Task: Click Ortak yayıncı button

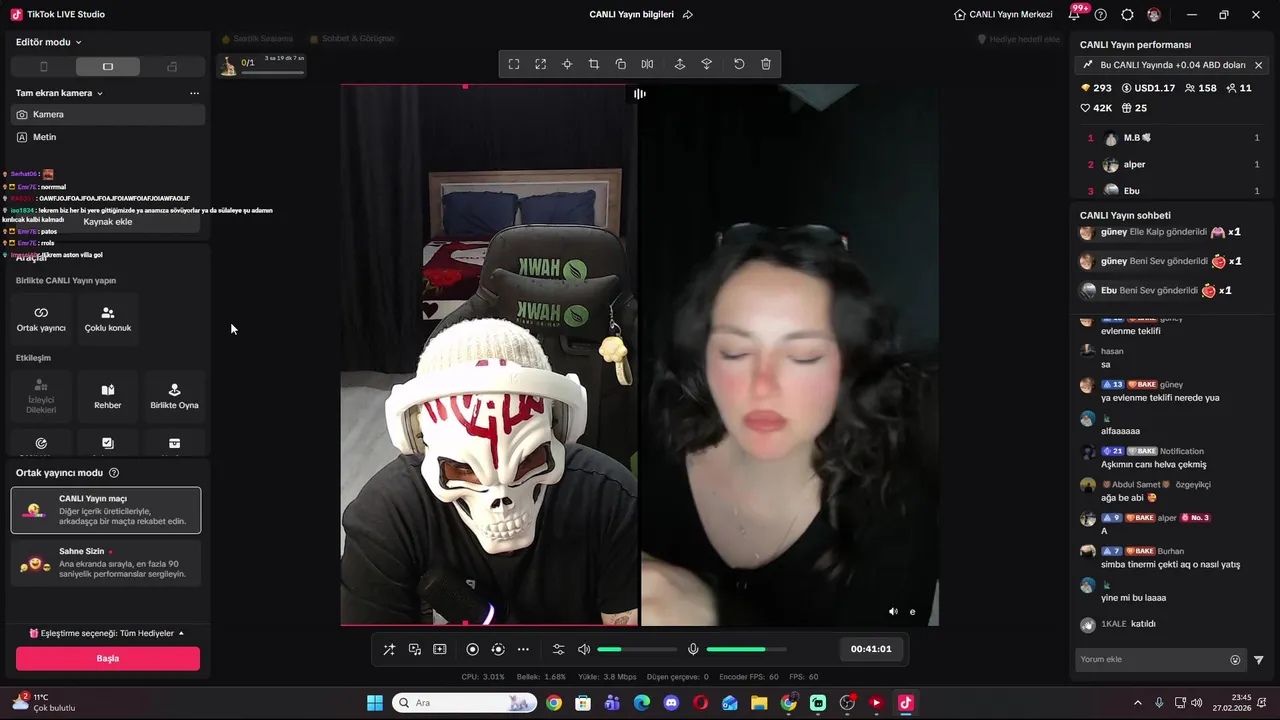Action: click(x=41, y=319)
